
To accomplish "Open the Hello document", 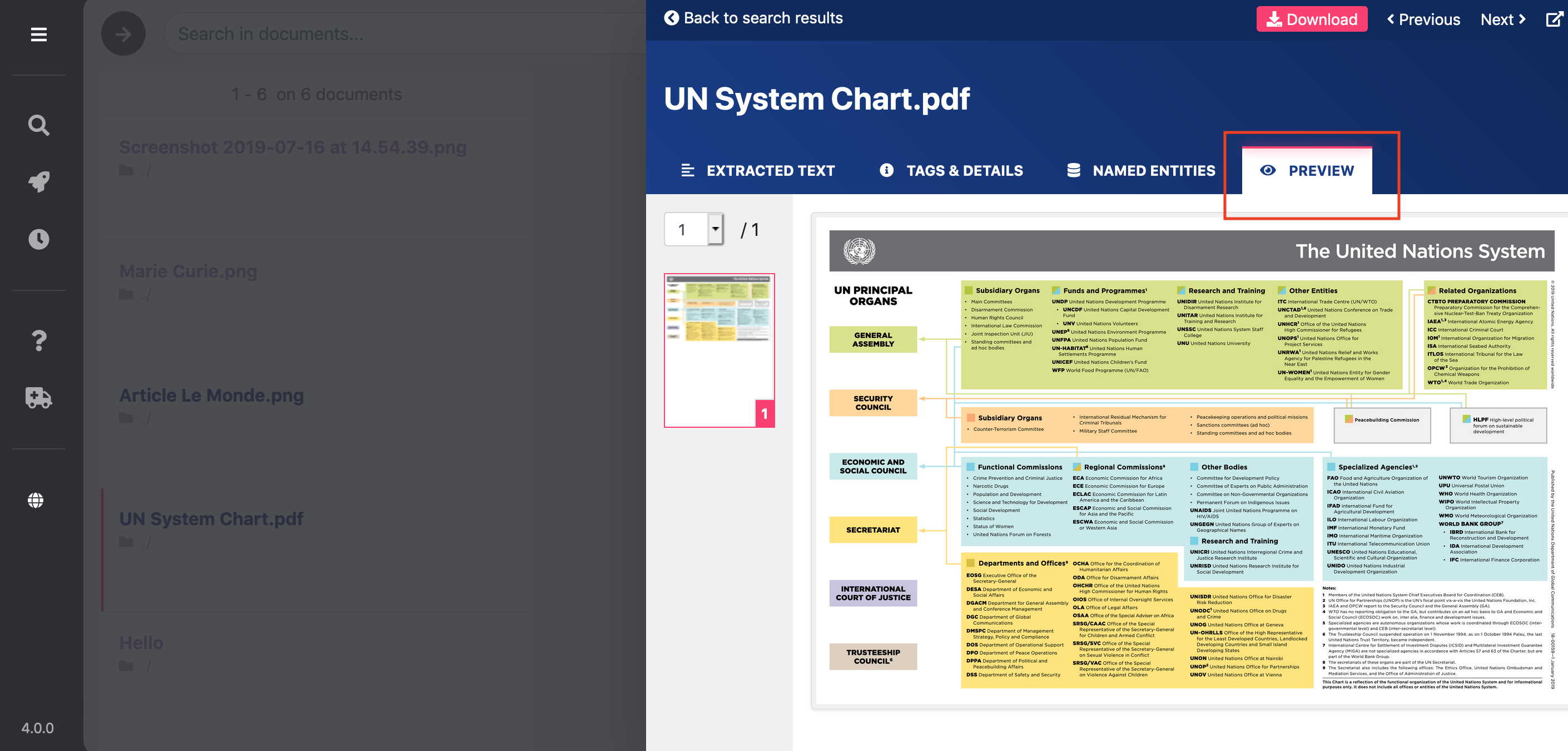I will (x=141, y=643).
